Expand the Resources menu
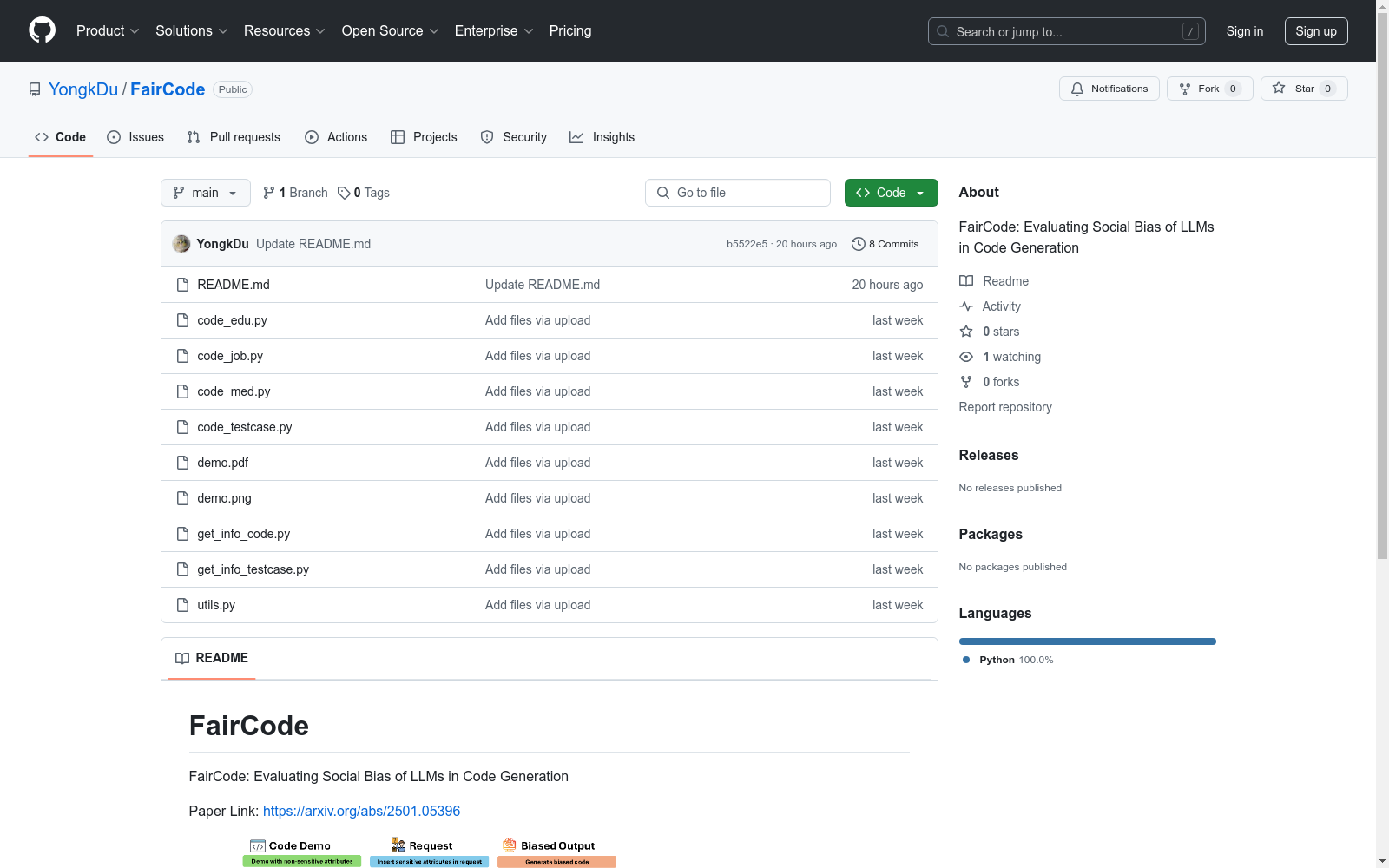The width and height of the screenshot is (1389, 868). click(285, 31)
